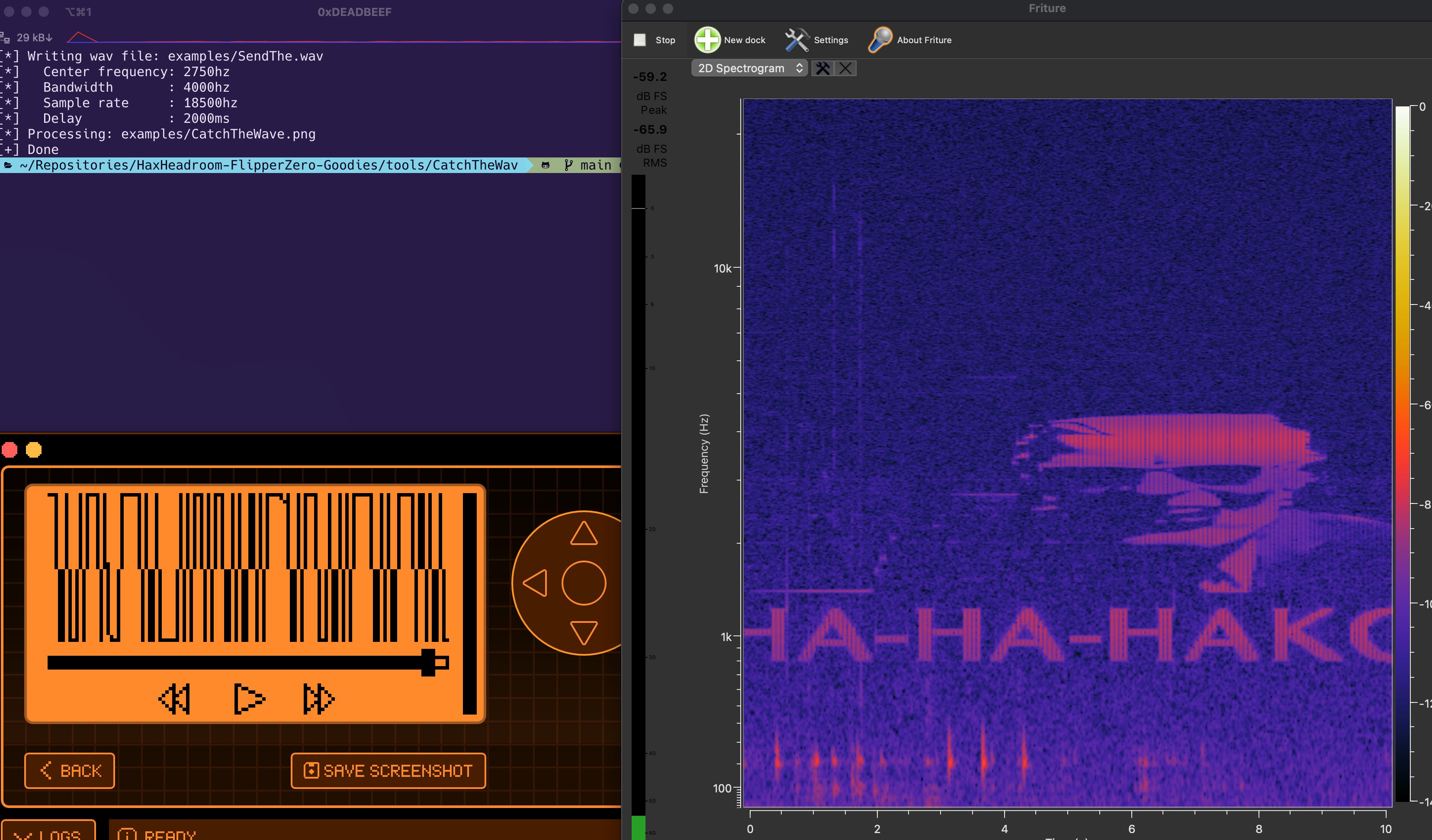Click fast-forward icon on Flipper screen
1432x840 pixels.
point(318,699)
